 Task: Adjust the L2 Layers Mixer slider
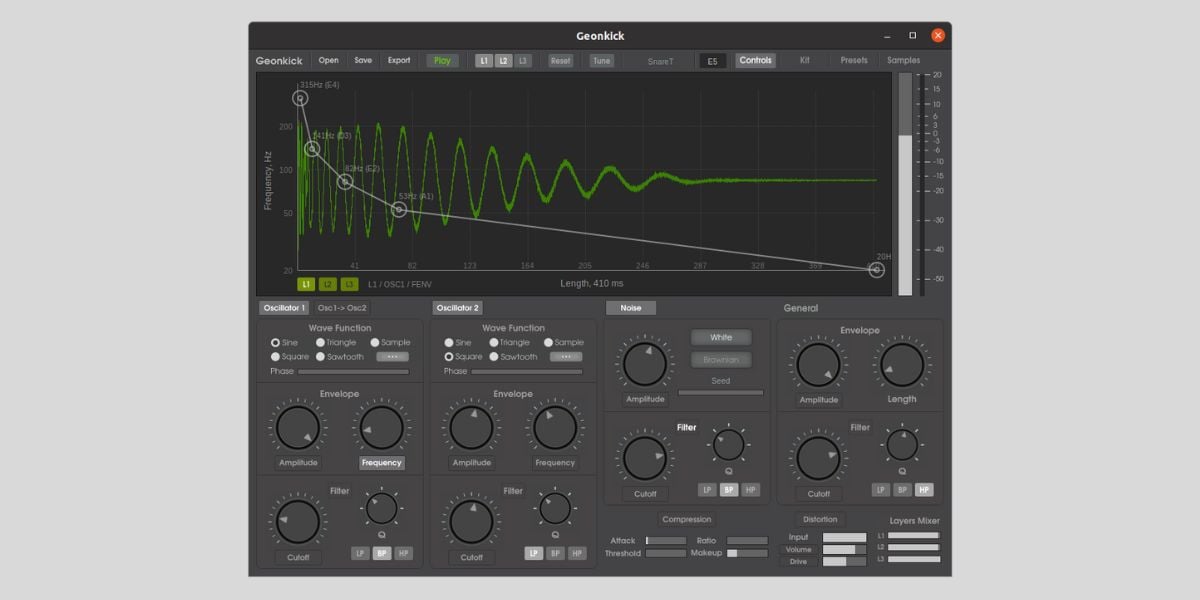[x=914, y=547]
